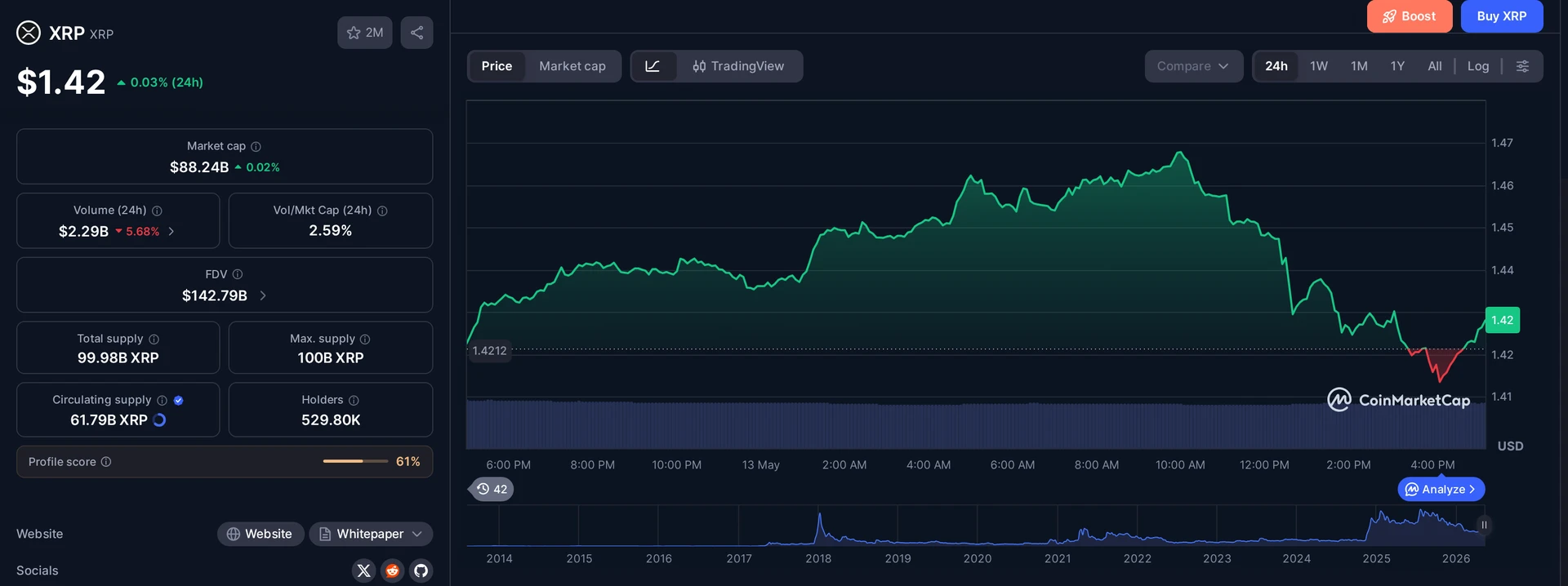The height and width of the screenshot is (586, 1568).
Task: Open the share icon button
Action: [416, 33]
